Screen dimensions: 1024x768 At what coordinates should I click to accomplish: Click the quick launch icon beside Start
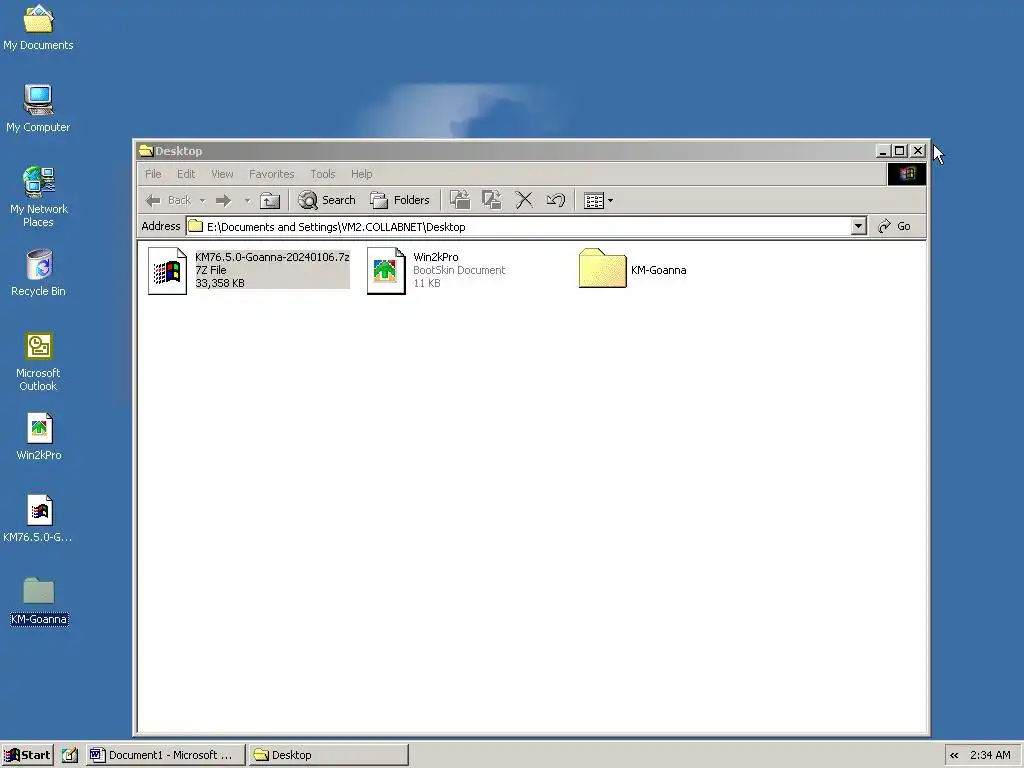point(70,755)
